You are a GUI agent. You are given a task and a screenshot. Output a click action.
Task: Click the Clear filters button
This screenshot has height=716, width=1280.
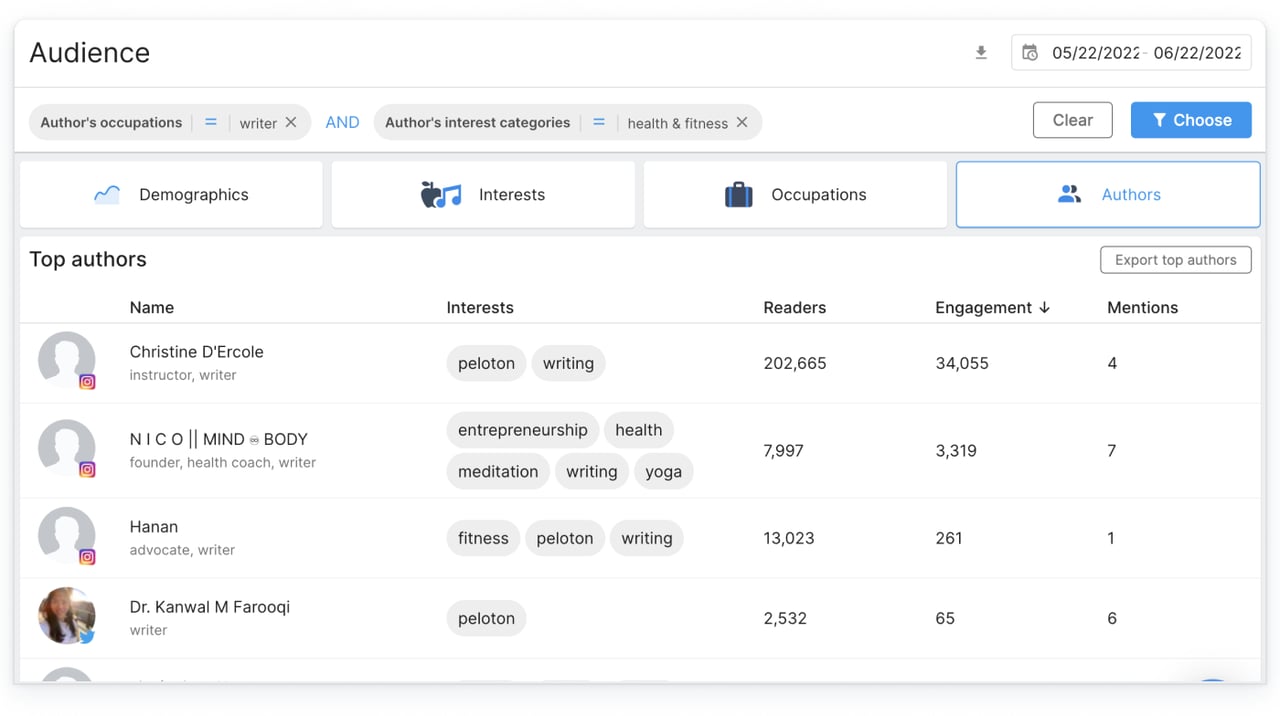(1072, 120)
